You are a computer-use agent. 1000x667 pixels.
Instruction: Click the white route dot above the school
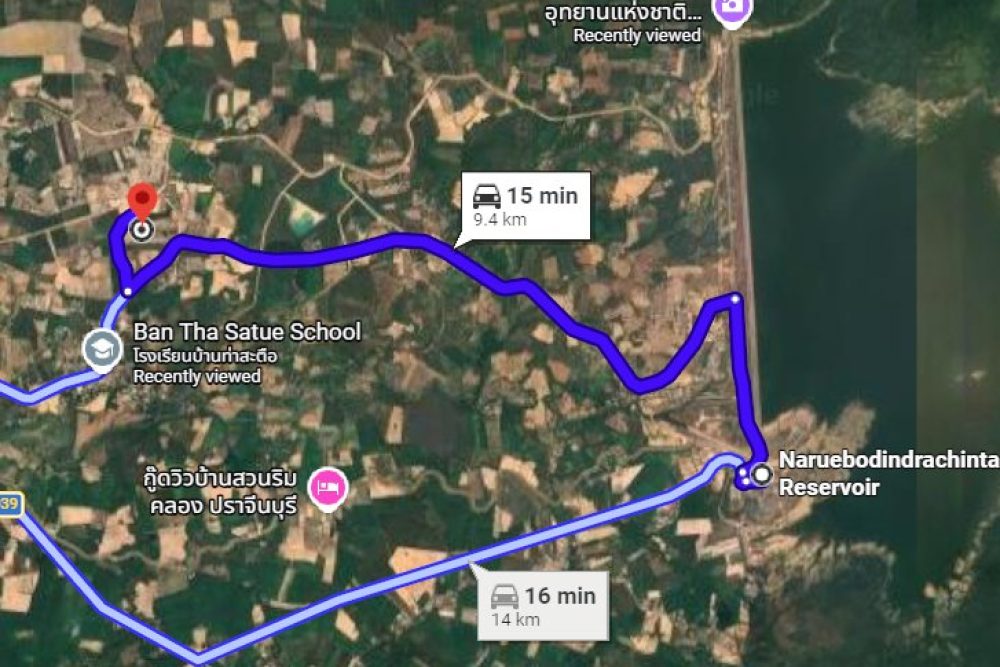pos(128,291)
